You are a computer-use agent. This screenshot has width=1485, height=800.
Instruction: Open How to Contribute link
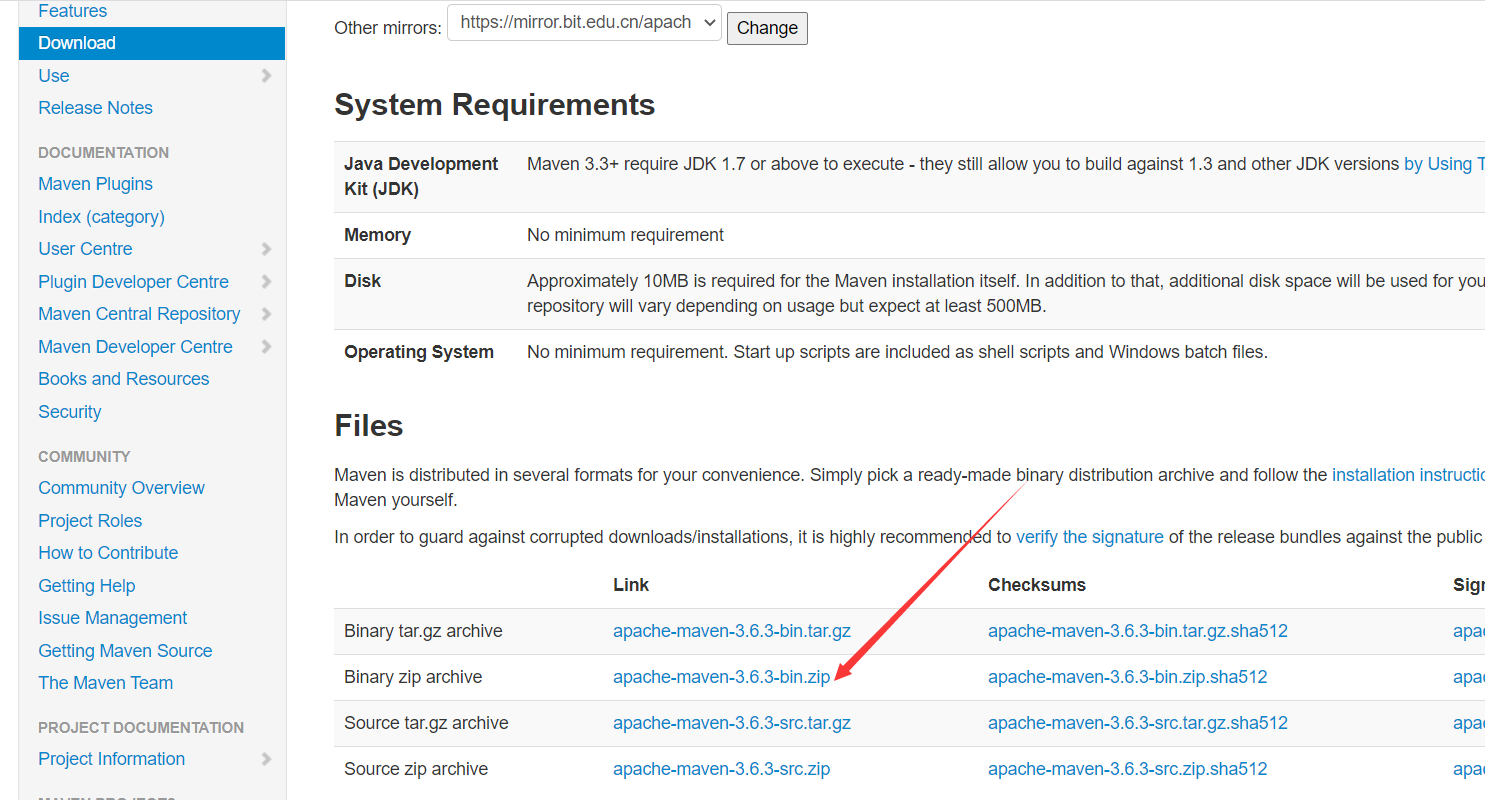[x=108, y=553]
